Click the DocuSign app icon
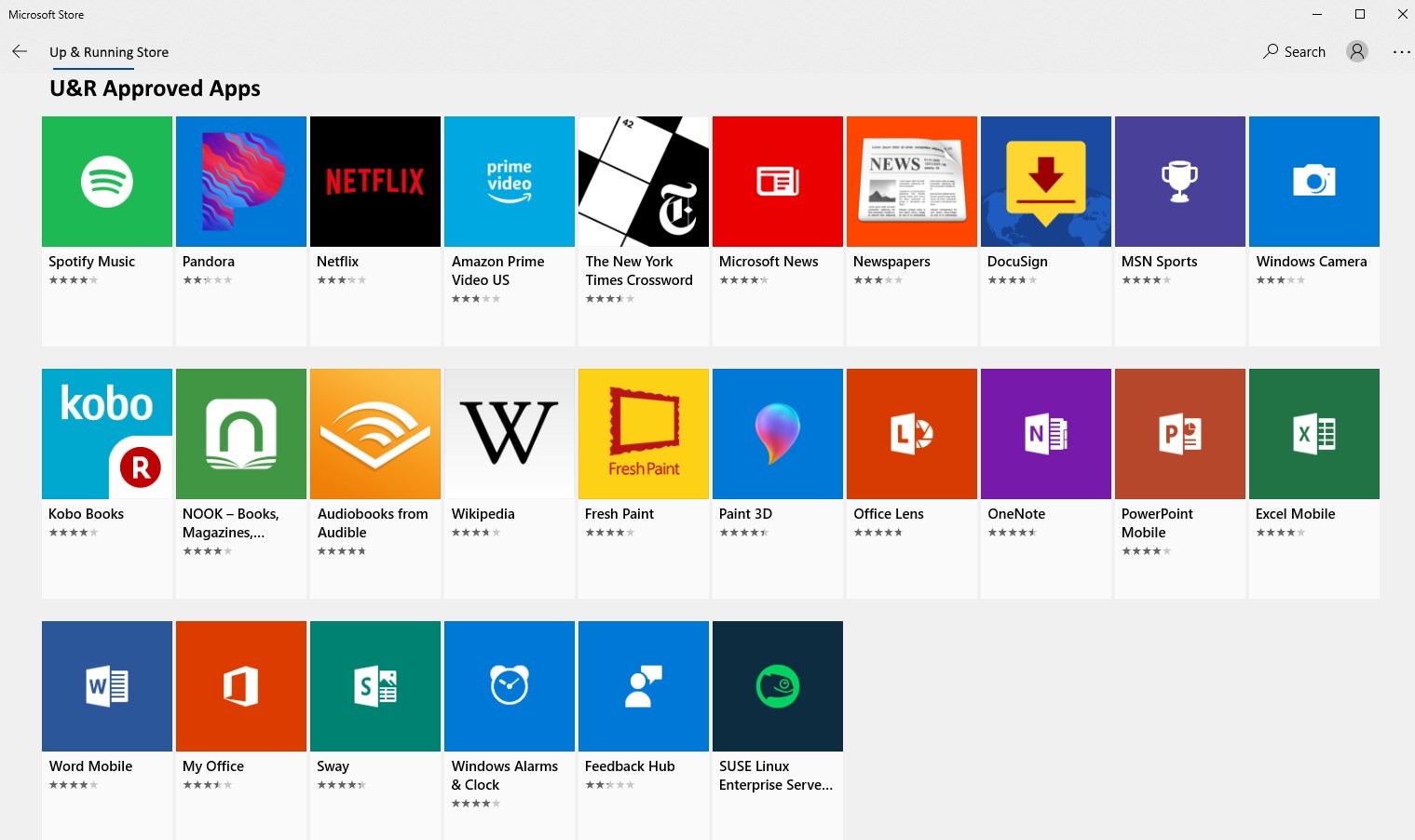 [x=1046, y=182]
